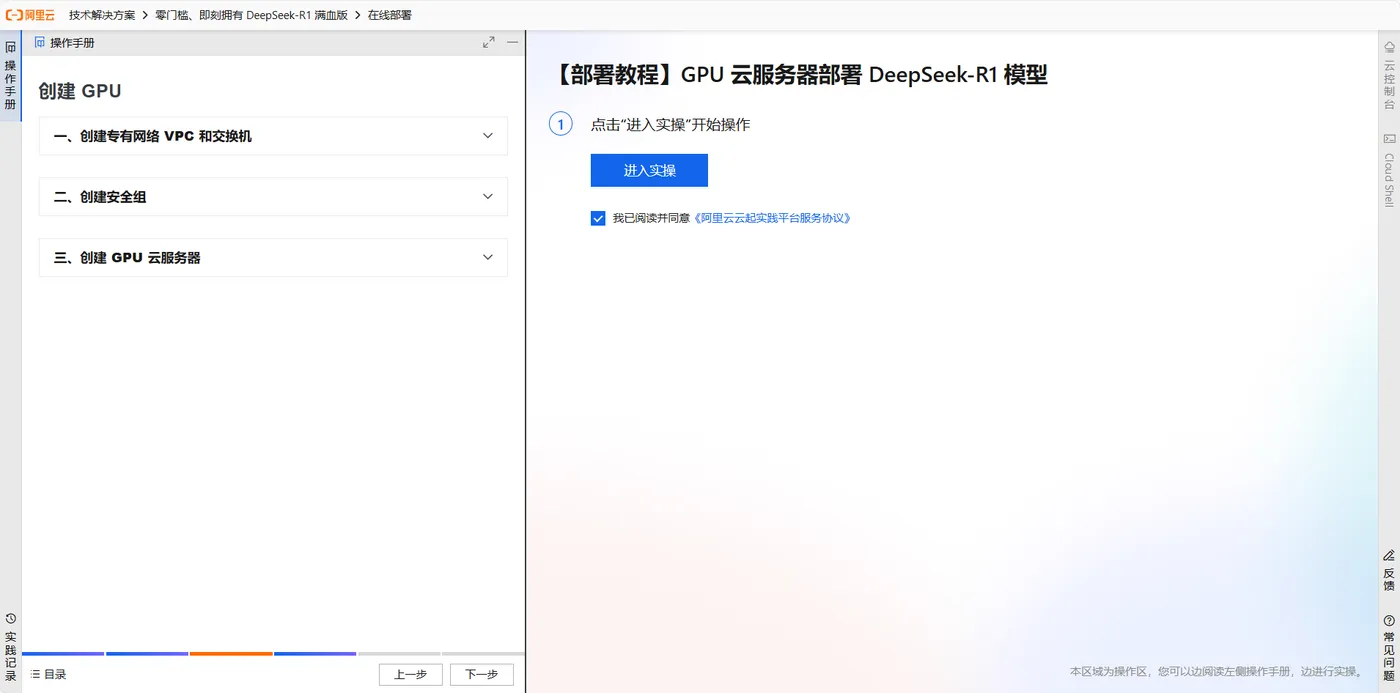Jump to the last gray progress segment
The image size is (1400, 693).
tap(483, 654)
